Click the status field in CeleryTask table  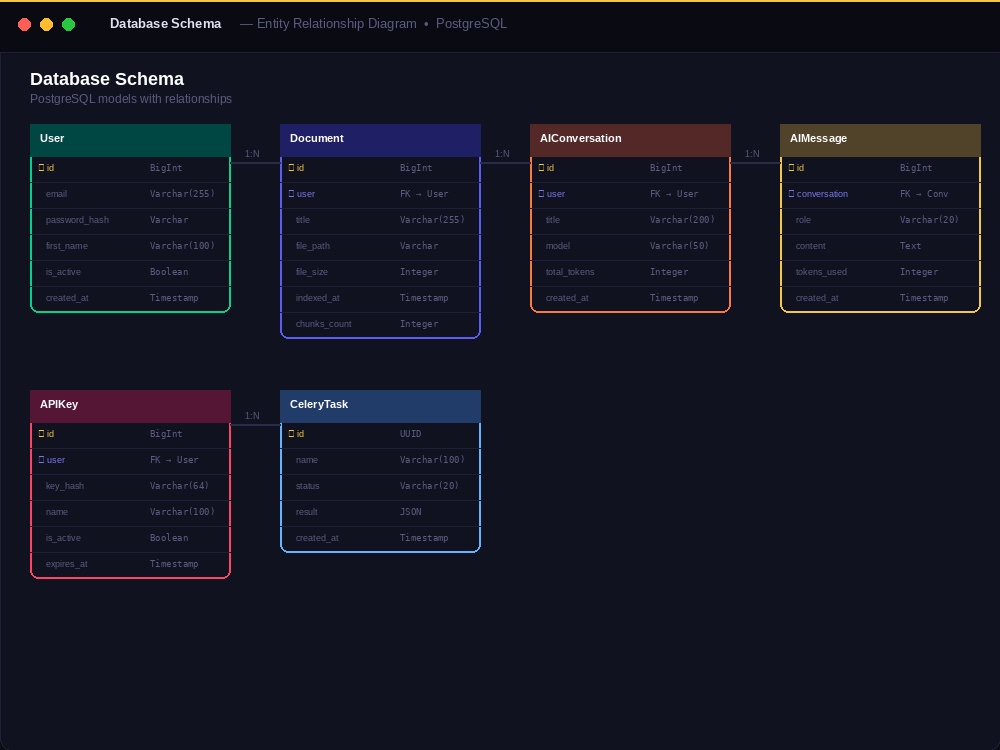(x=380, y=486)
